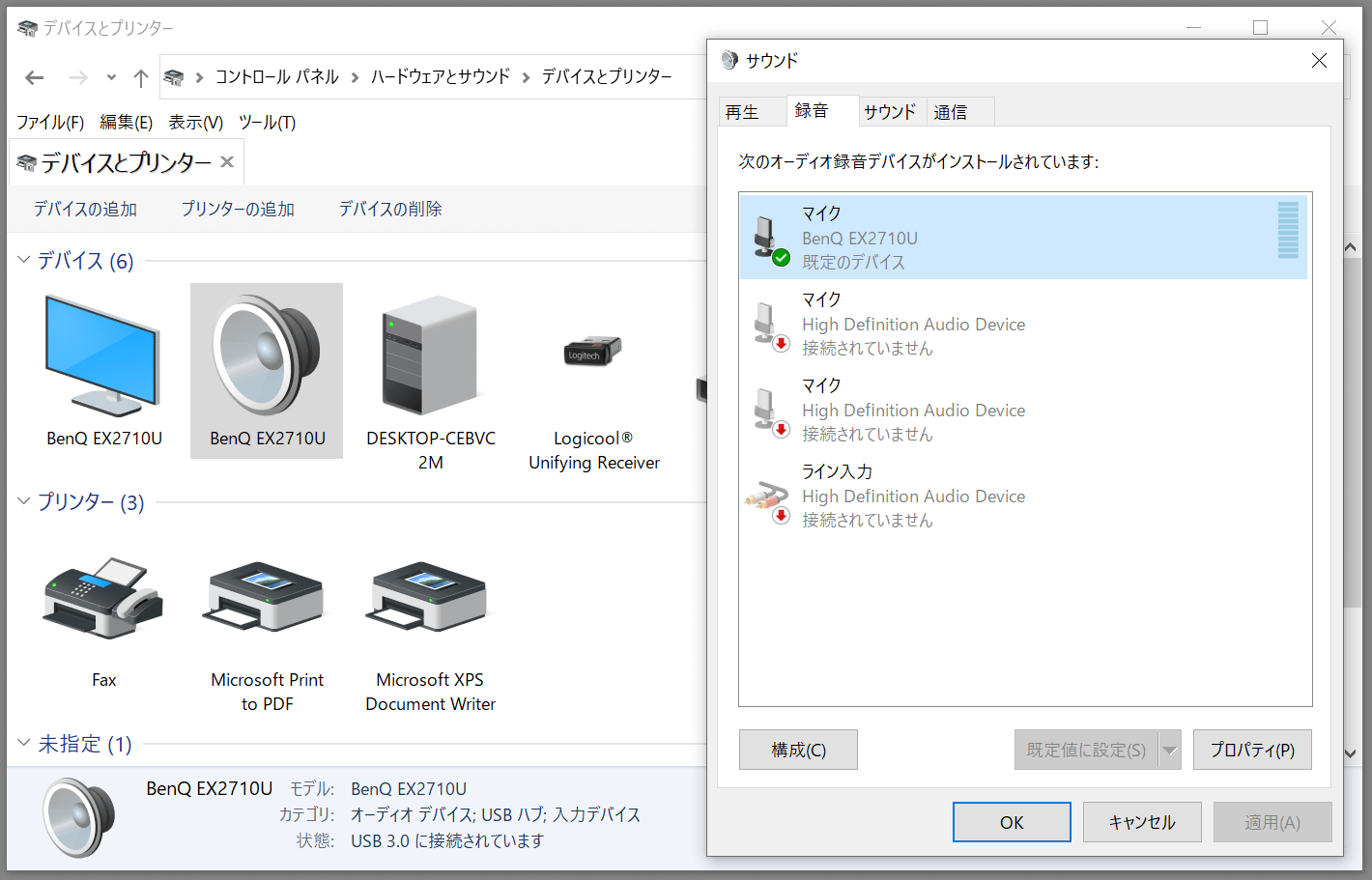Click the scroll up arrow in Devices window
Screen dimensions: 1372x880
point(1351,248)
